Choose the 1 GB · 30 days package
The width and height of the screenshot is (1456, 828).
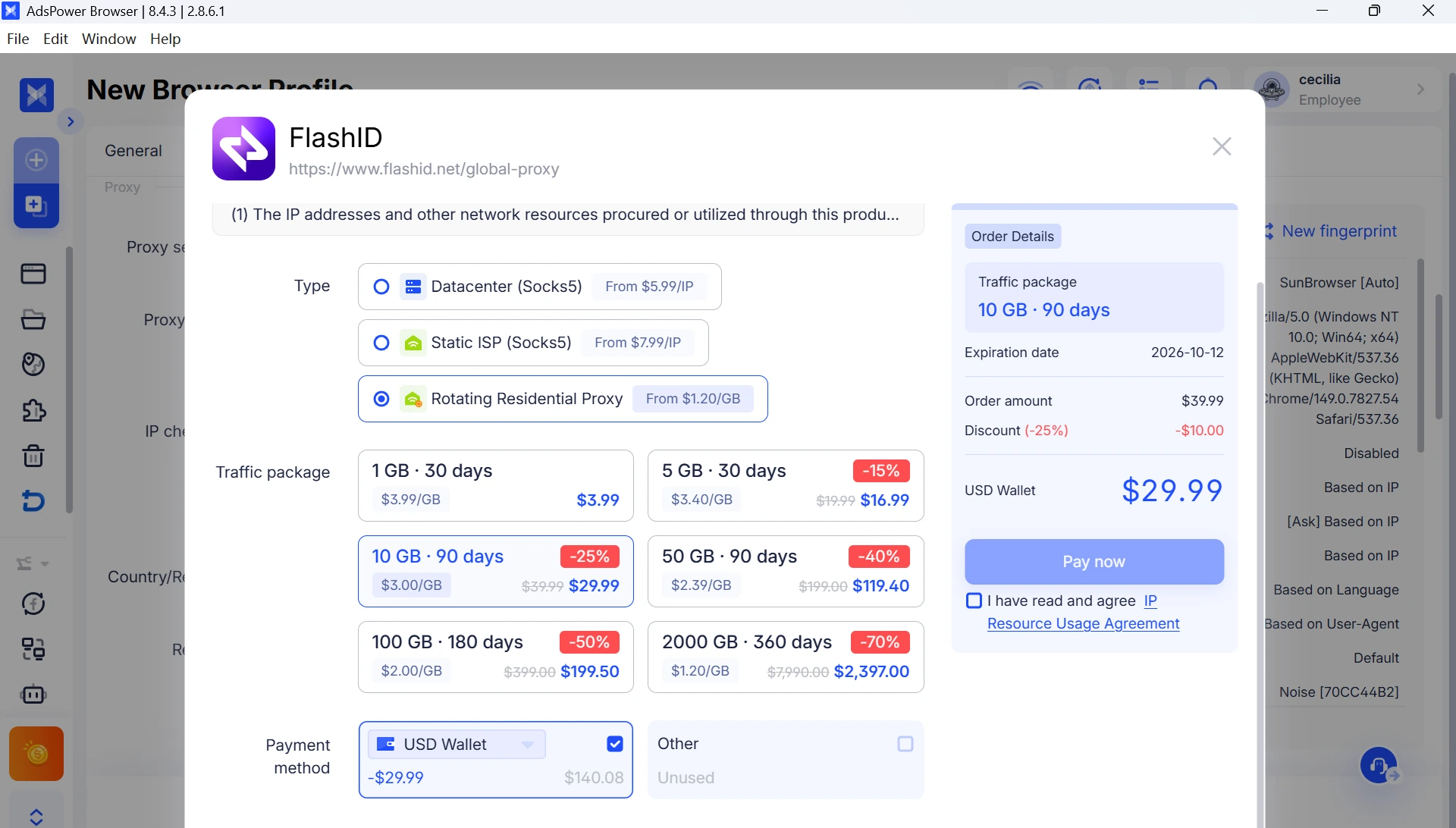[x=496, y=485]
